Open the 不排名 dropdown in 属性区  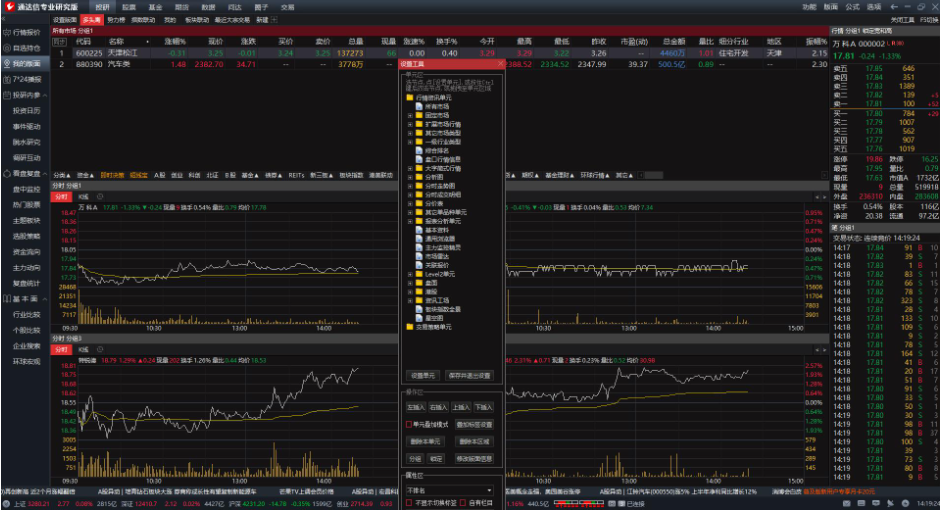[x=449, y=490]
